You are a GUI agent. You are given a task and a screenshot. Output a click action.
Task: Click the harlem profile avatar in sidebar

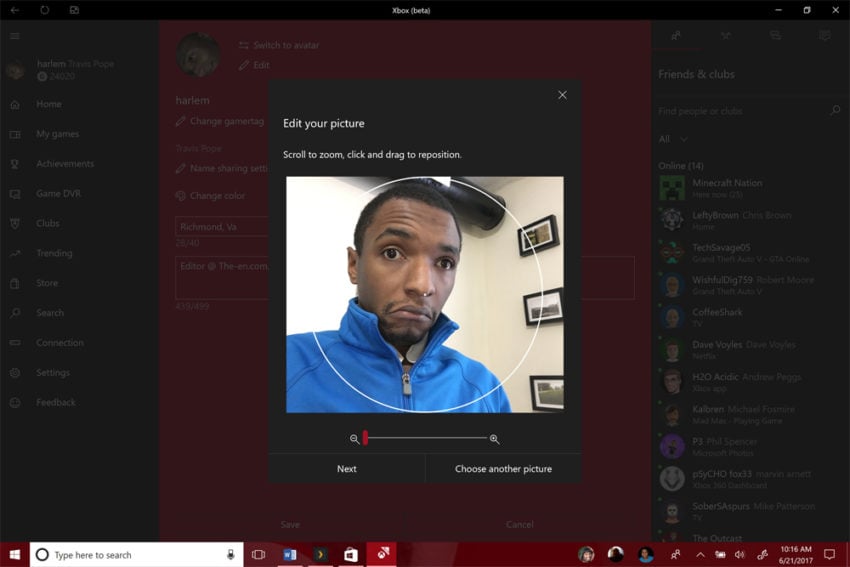point(15,69)
